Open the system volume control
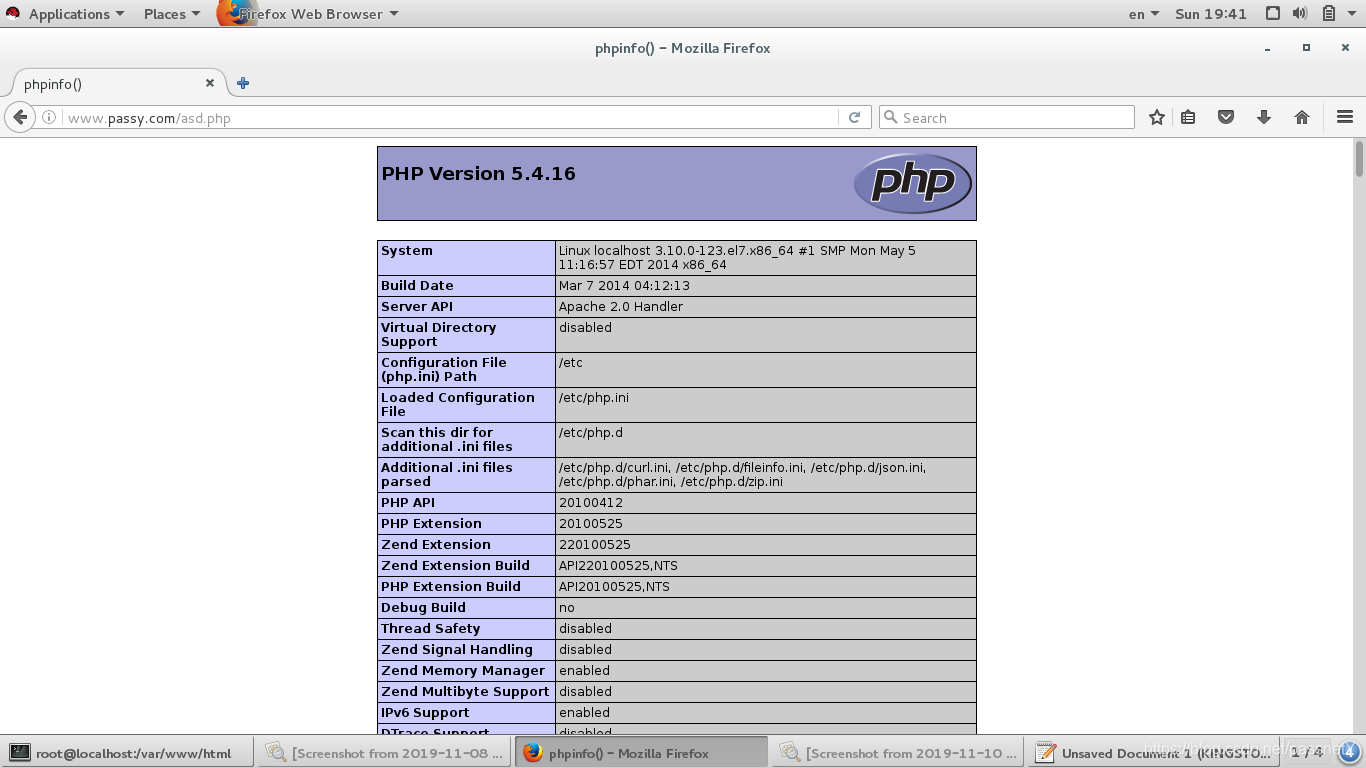Screen dimensions: 1366x768 [x=1299, y=13]
